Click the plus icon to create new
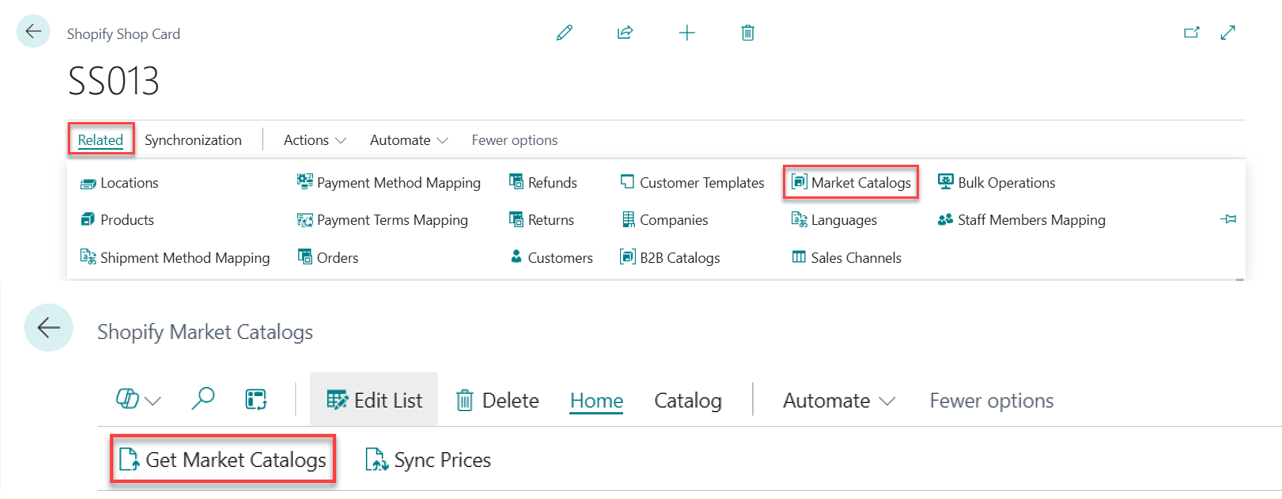 click(687, 33)
